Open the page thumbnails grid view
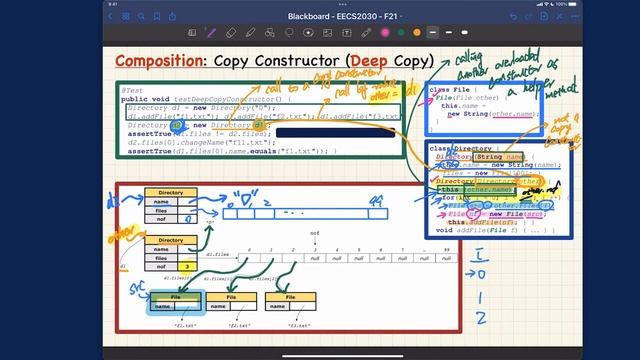This screenshot has width=640, height=360. [126, 16]
